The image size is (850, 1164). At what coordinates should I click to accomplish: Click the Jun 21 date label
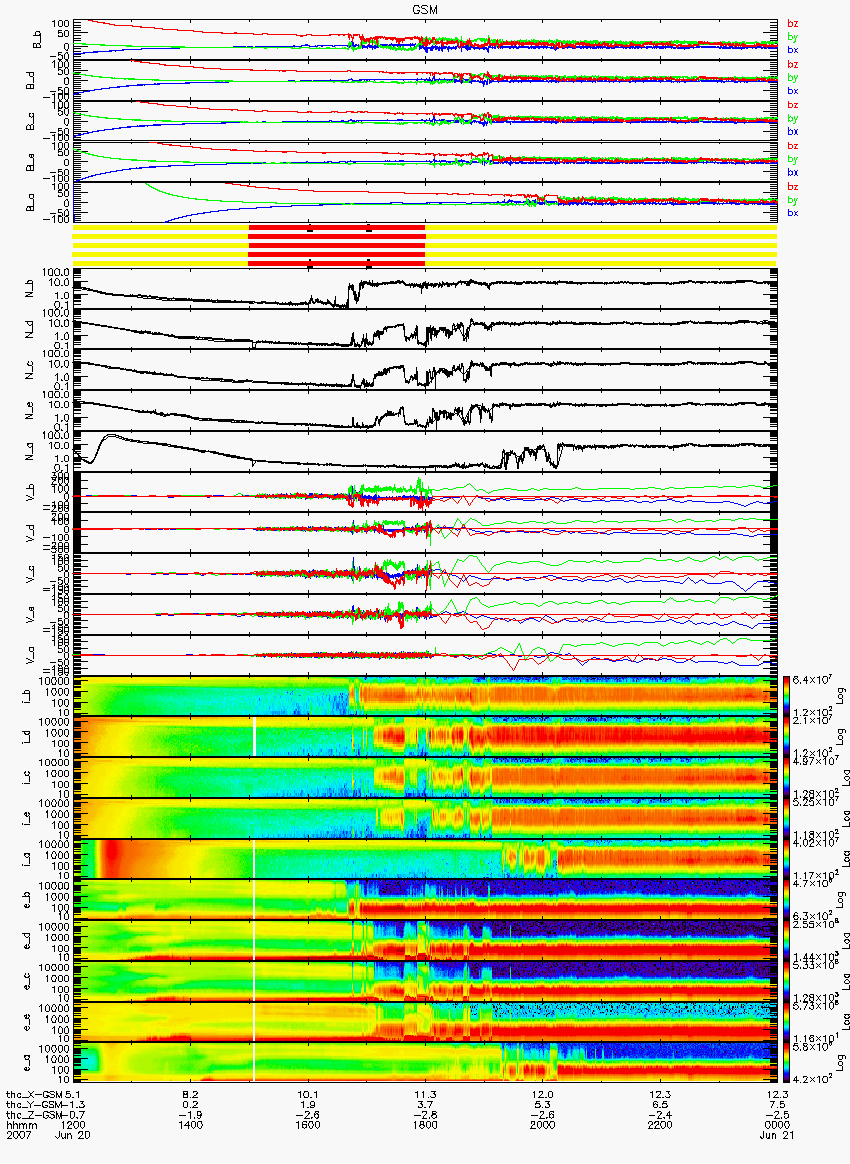click(777, 1134)
